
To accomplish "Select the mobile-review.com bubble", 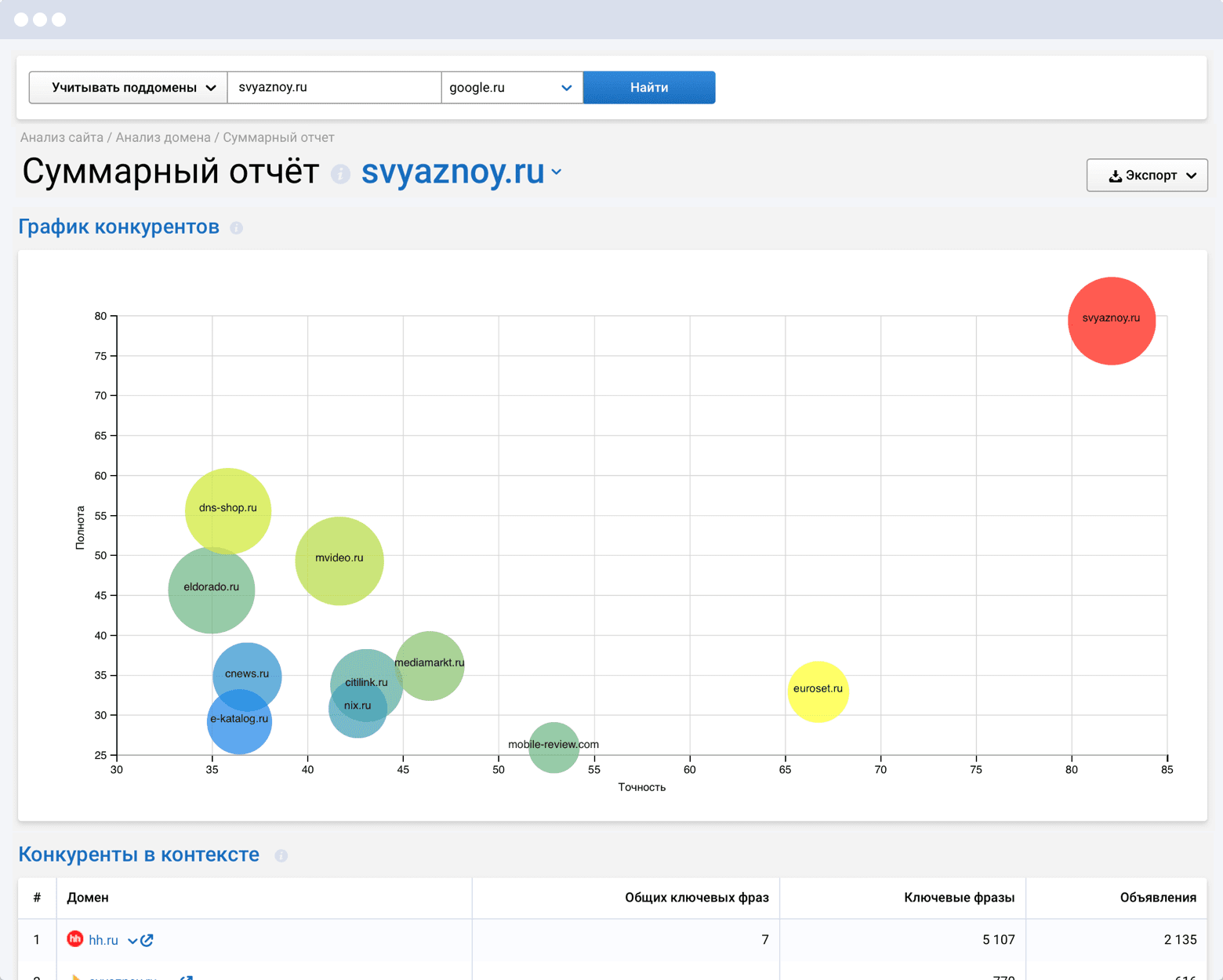I will click(x=553, y=748).
